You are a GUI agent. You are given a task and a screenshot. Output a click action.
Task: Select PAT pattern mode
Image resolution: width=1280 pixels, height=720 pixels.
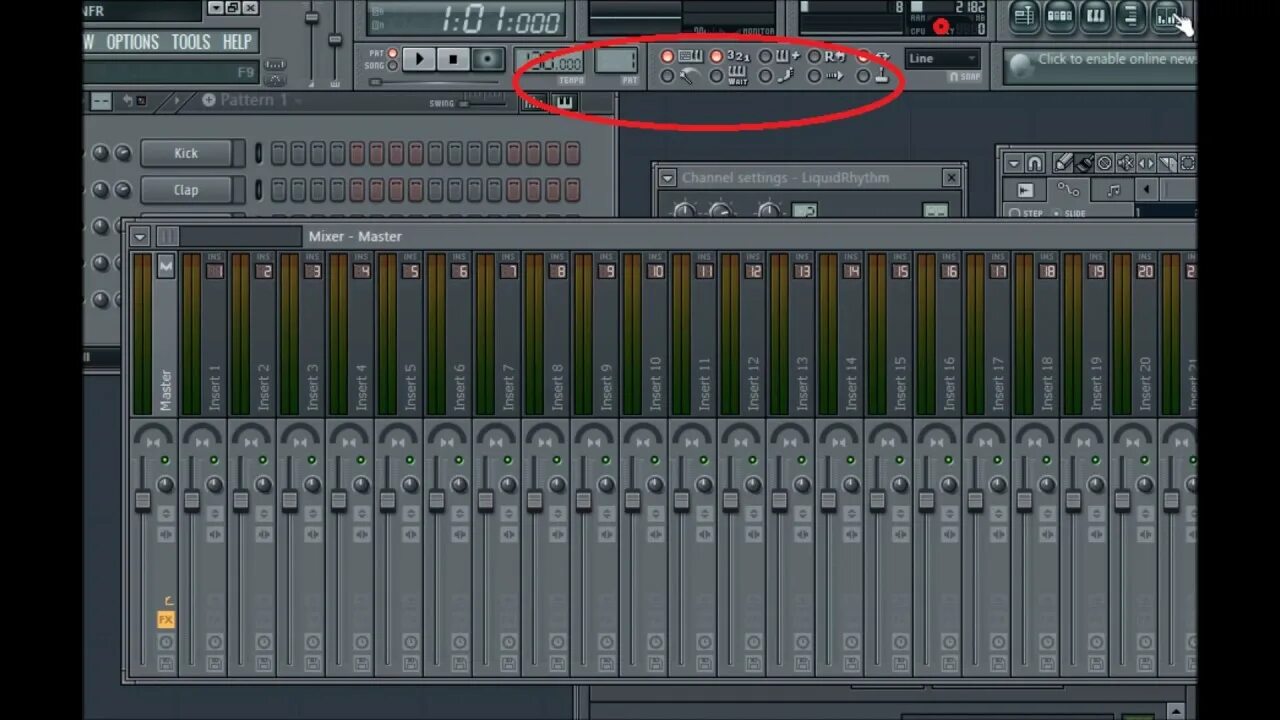click(x=392, y=53)
